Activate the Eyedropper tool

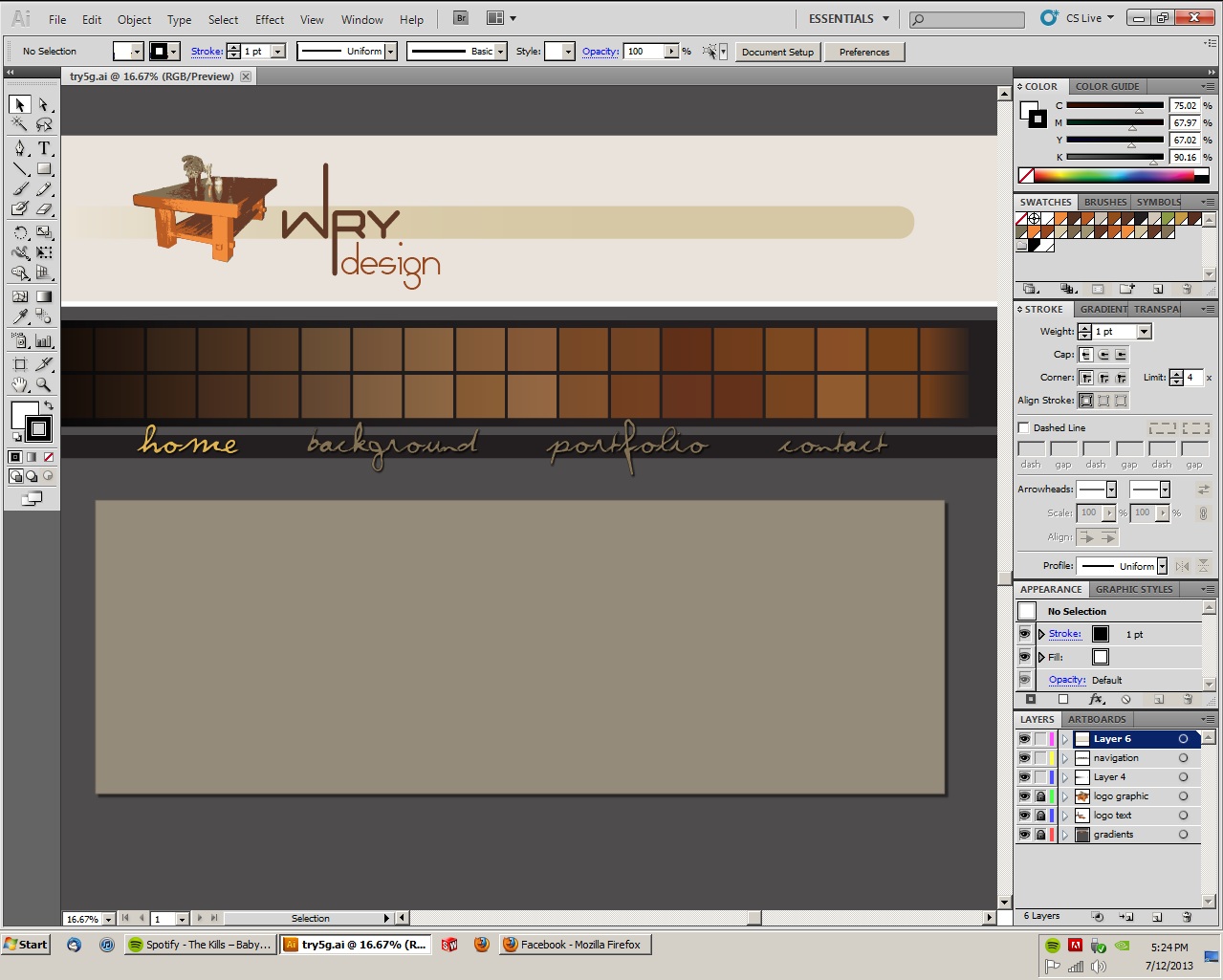(x=20, y=317)
